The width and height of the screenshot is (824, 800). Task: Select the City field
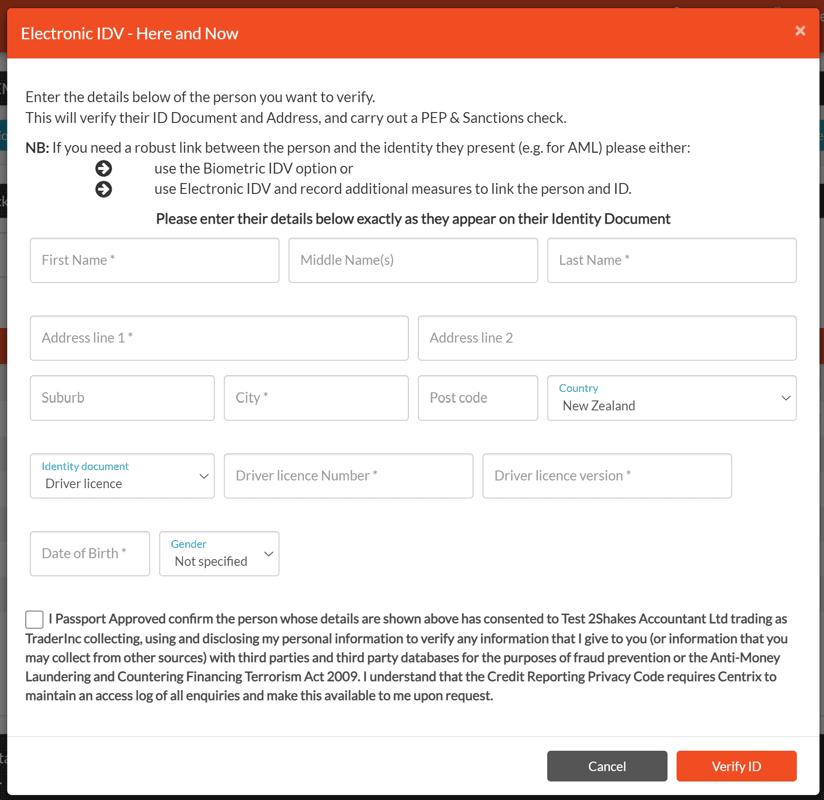[x=316, y=398]
